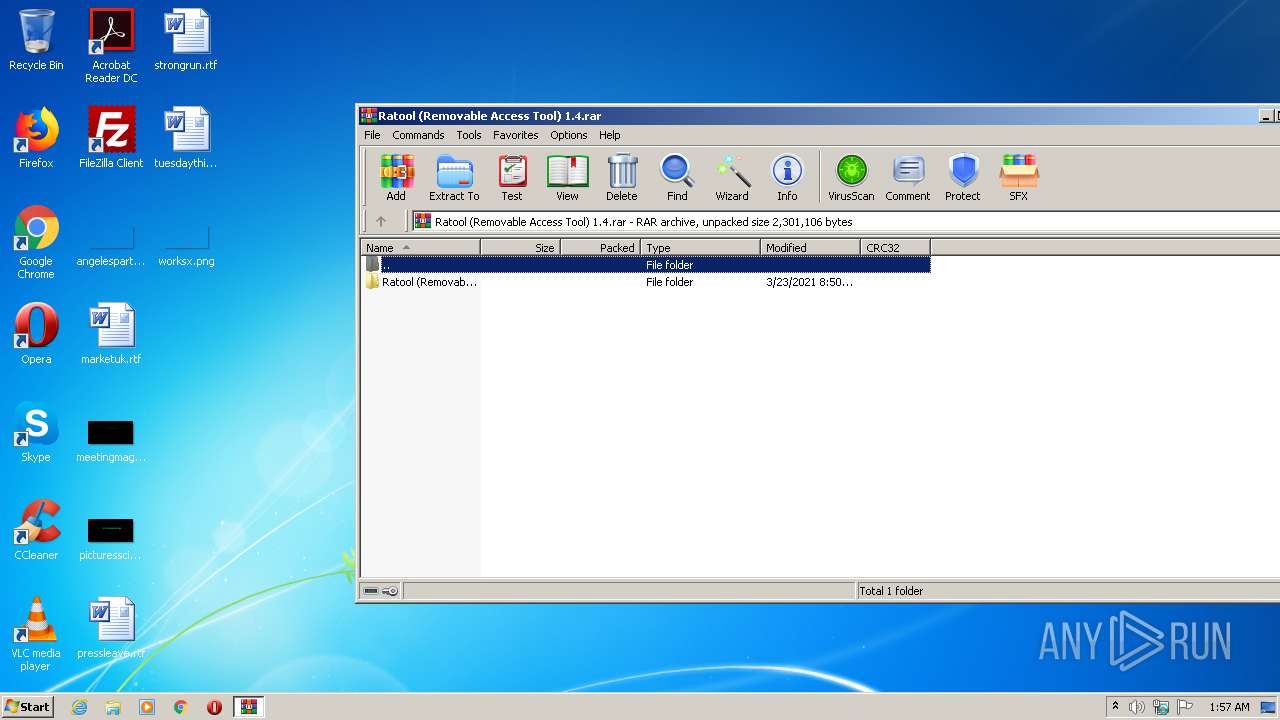
Task: Click the archive path address field
Action: (845, 222)
